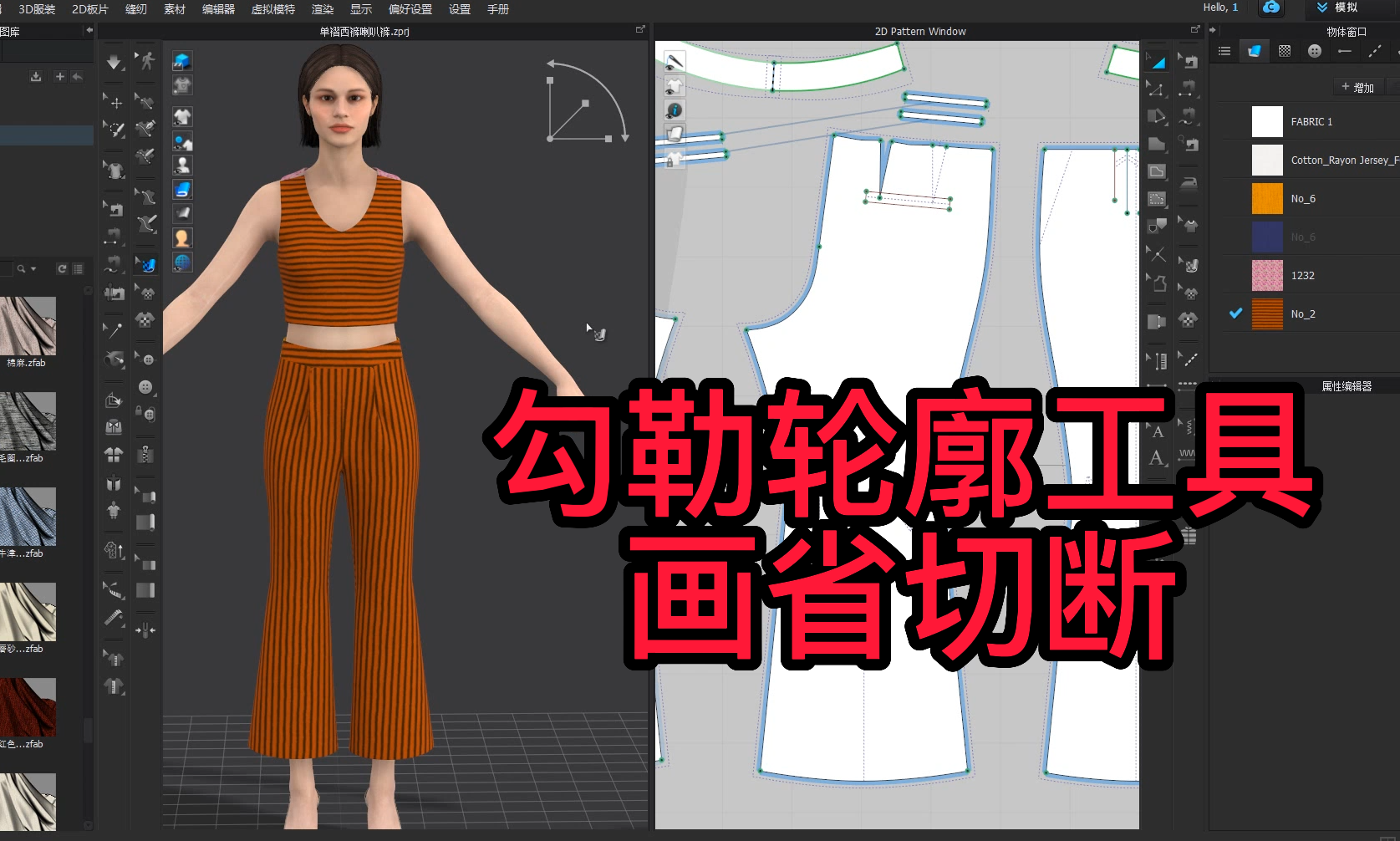Screen dimensions: 1400x841
Task: Click the cloud sync icon
Action: tap(1270, 8)
